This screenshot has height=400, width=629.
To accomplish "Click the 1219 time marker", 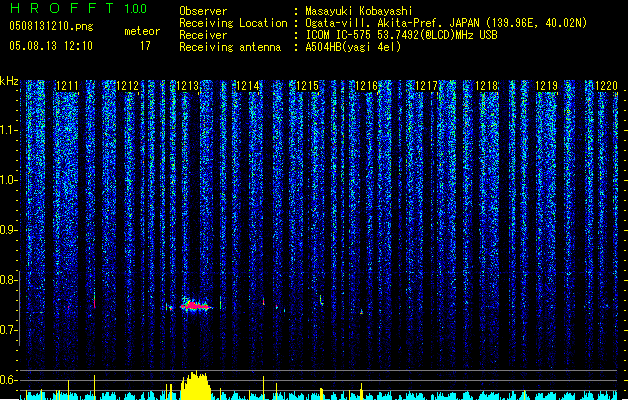I will point(546,86).
